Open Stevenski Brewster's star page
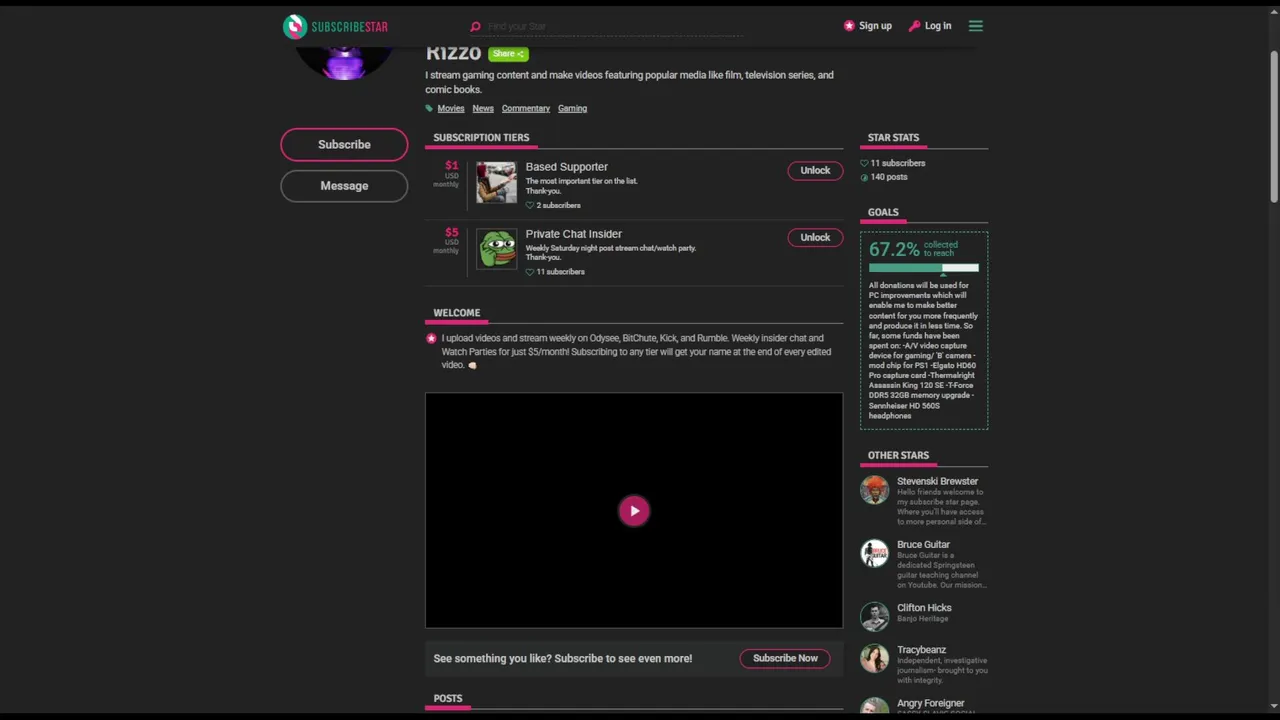1280x720 pixels. point(937,481)
